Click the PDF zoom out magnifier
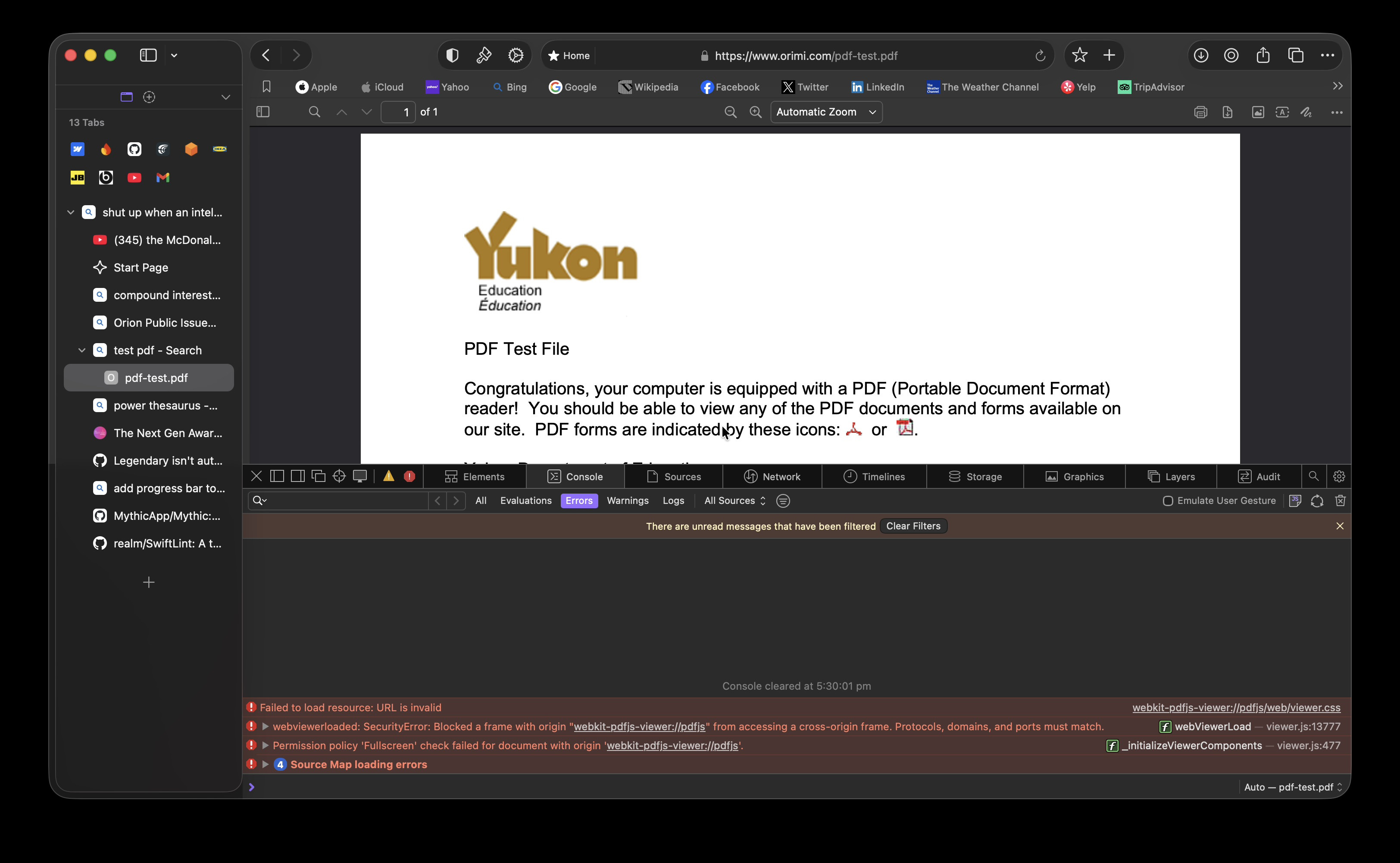The height and width of the screenshot is (863, 1400). point(730,113)
